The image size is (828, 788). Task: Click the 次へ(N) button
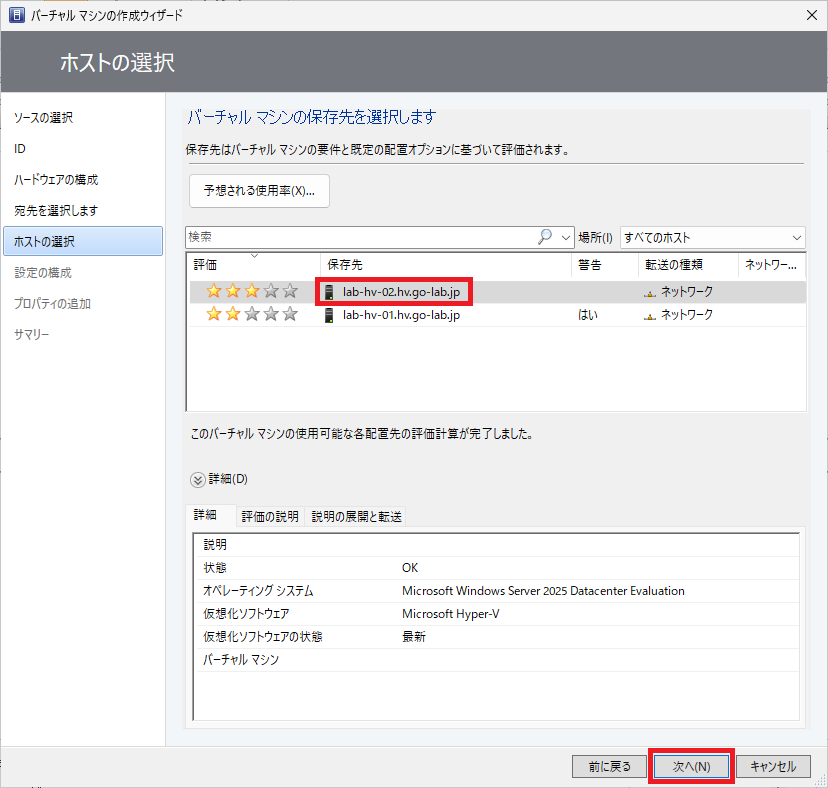[691, 766]
